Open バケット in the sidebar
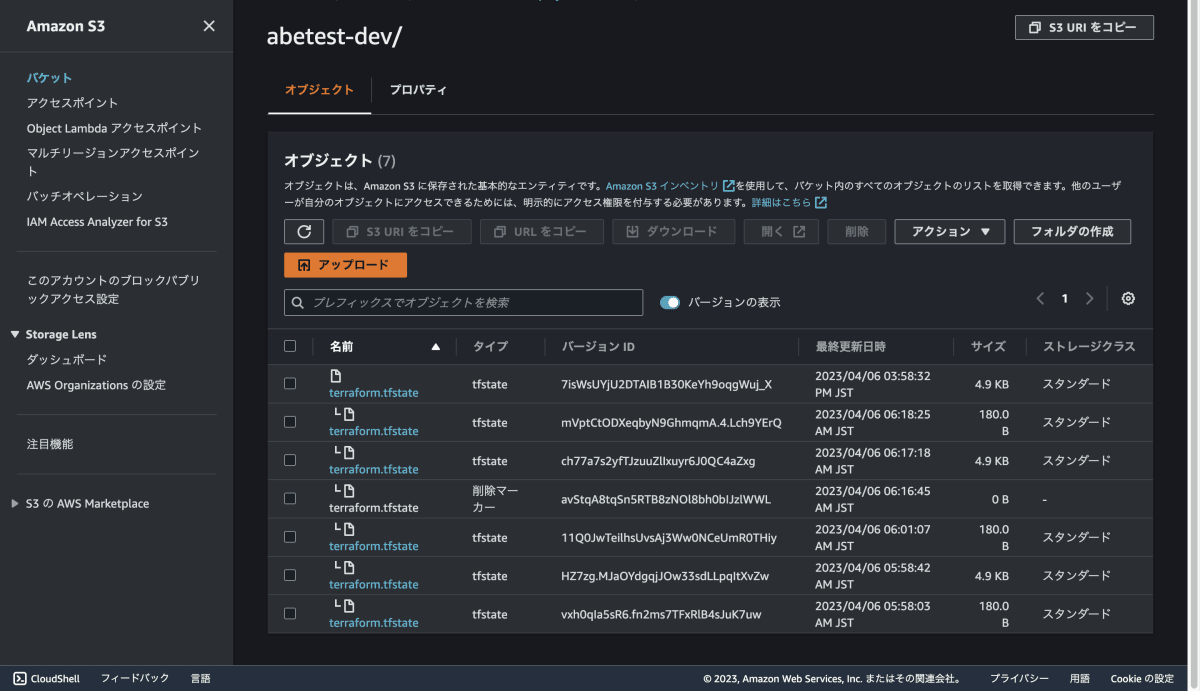This screenshot has height=691, width=1200. click(x=49, y=77)
